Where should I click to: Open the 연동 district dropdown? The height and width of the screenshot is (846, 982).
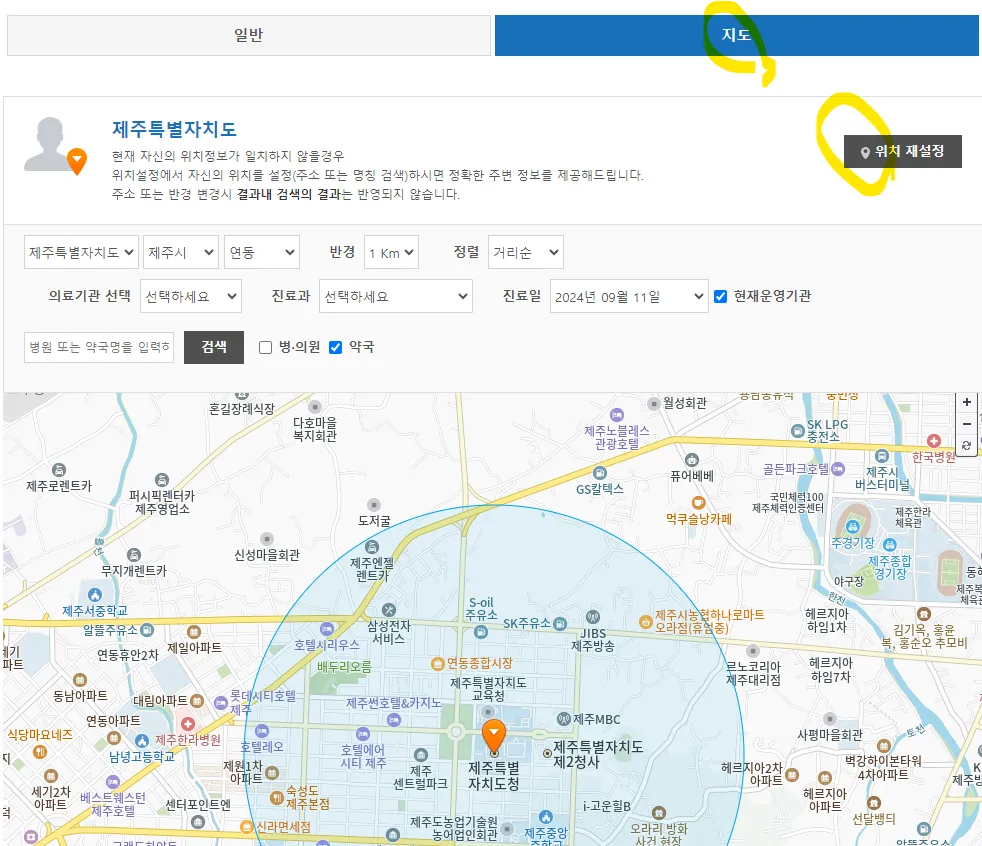click(x=261, y=252)
